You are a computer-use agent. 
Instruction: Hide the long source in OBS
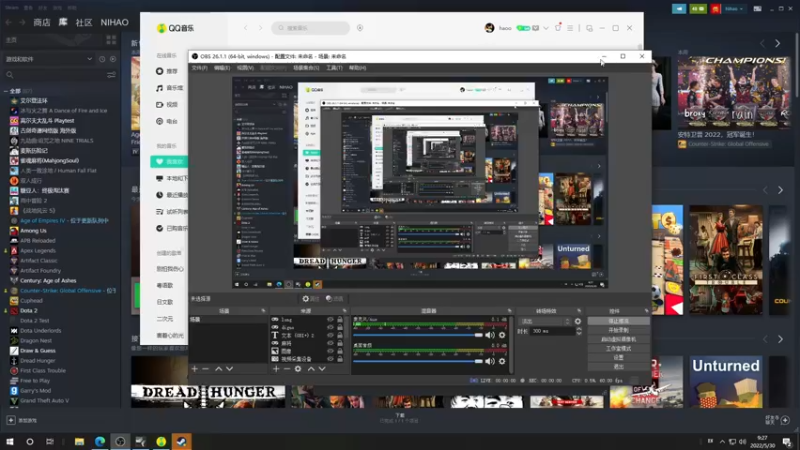tap(330, 320)
